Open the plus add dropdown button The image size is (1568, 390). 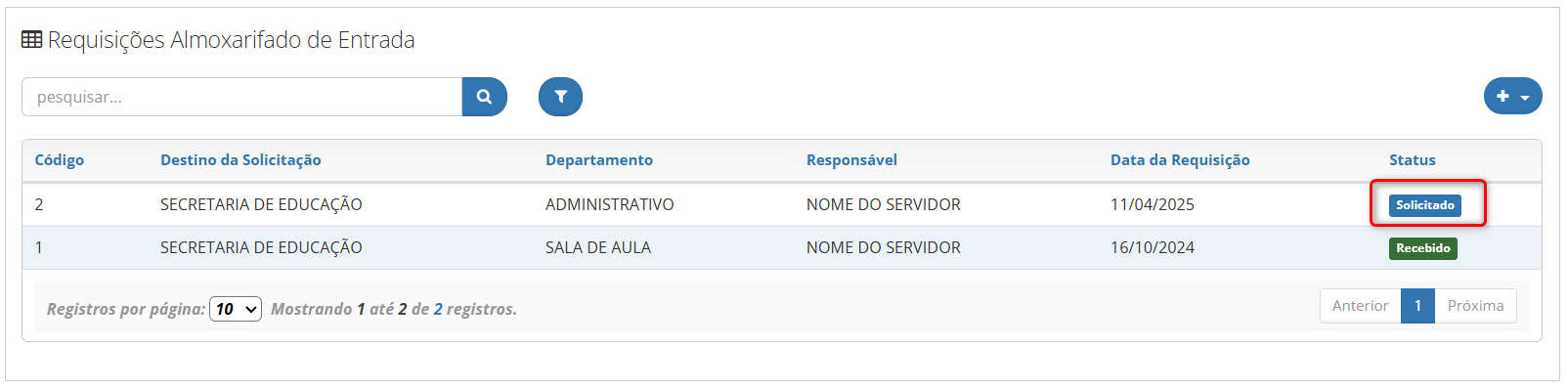click(1512, 96)
